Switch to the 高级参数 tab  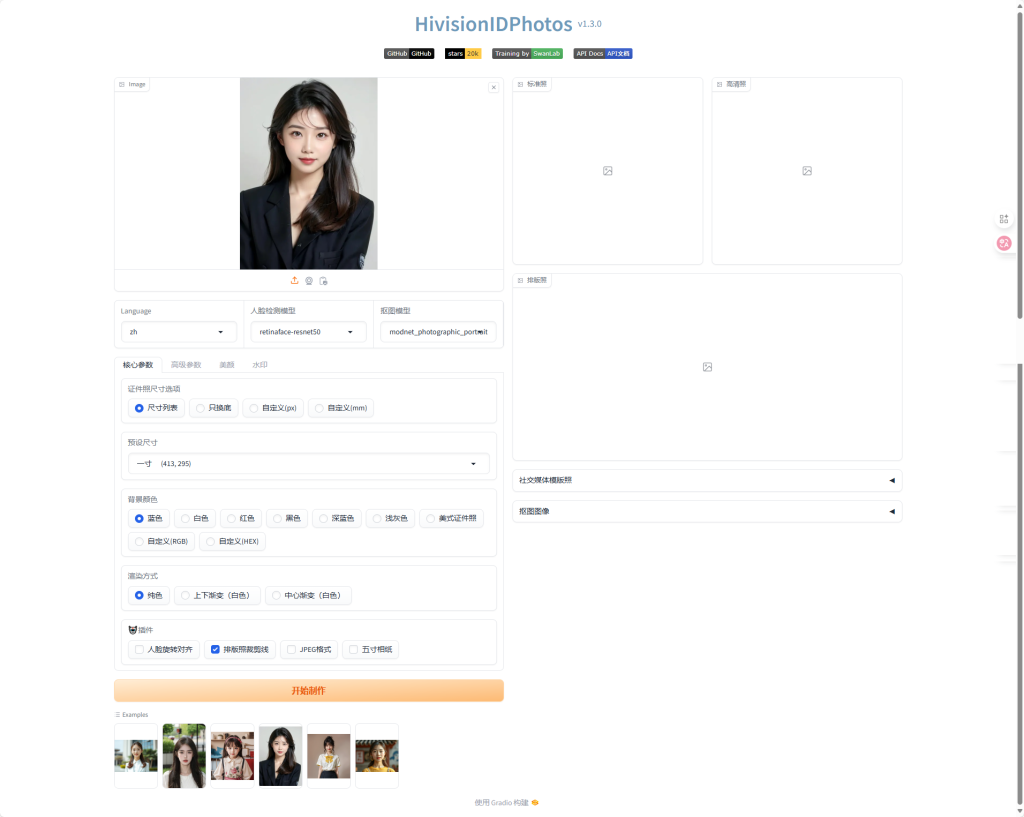click(x=185, y=365)
